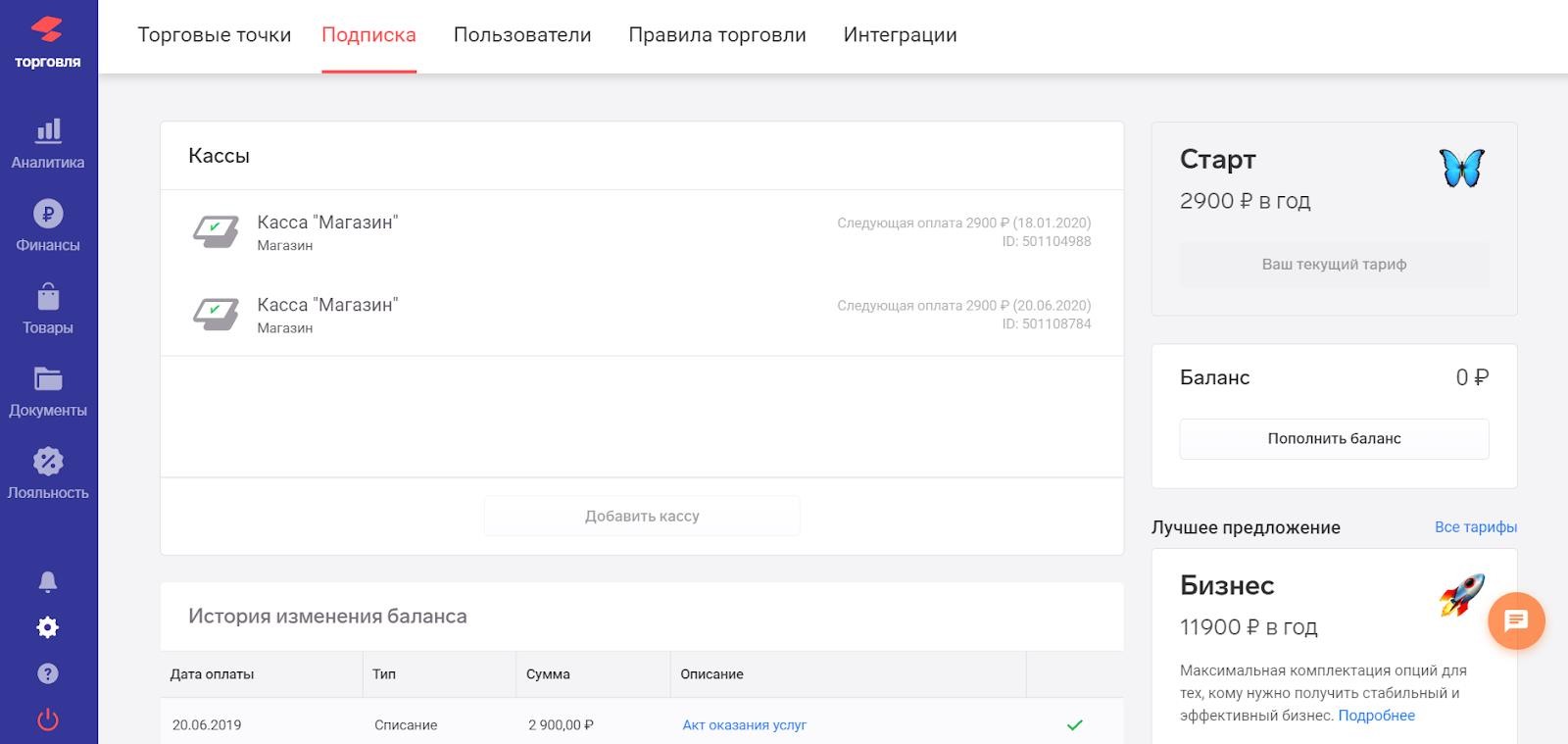Image resolution: width=1568 pixels, height=744 pixels.
Task: Click the Ваш текущий тариф button
Action: pos(1334,264)
